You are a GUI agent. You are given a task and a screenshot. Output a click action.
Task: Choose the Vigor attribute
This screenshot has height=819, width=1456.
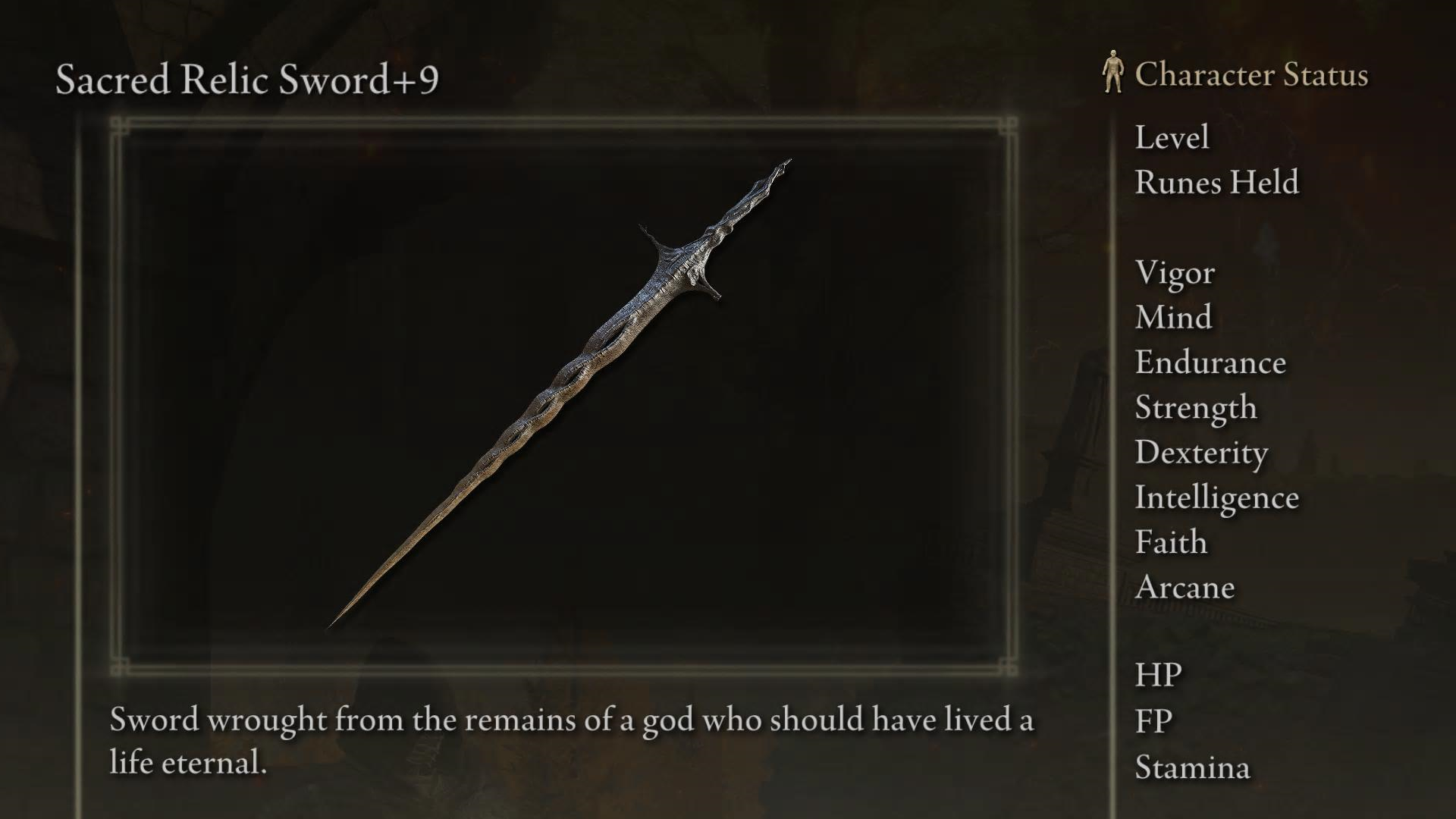point(1175,273)
